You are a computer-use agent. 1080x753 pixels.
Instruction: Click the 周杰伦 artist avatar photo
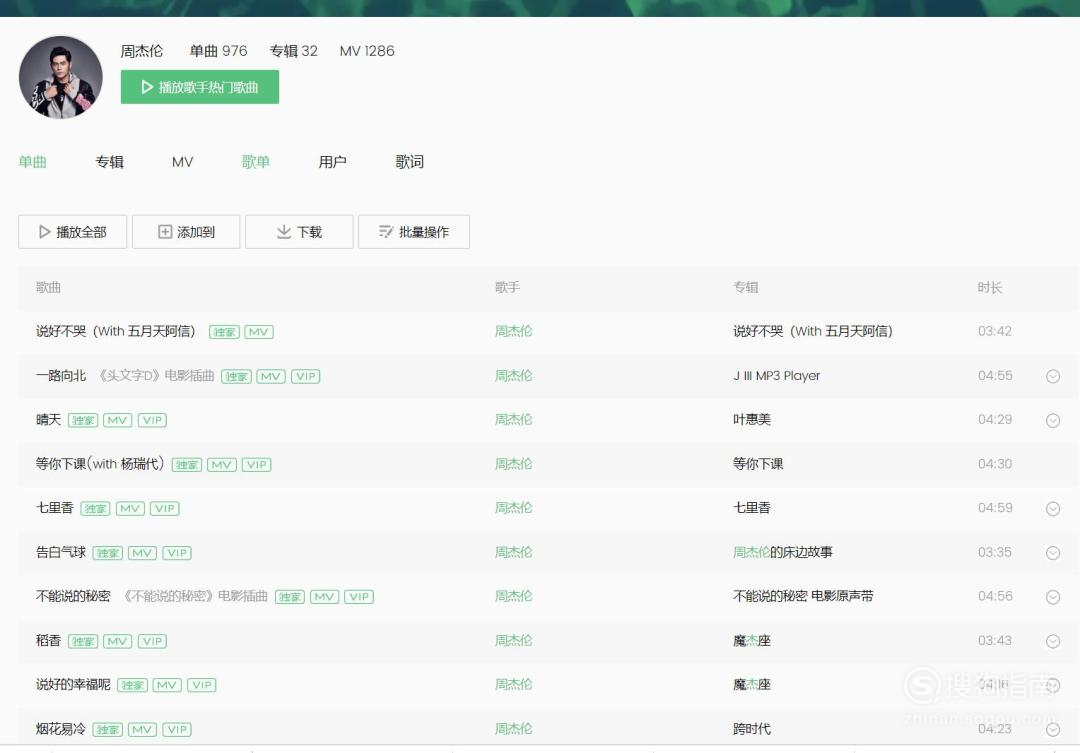click(61, 77)
